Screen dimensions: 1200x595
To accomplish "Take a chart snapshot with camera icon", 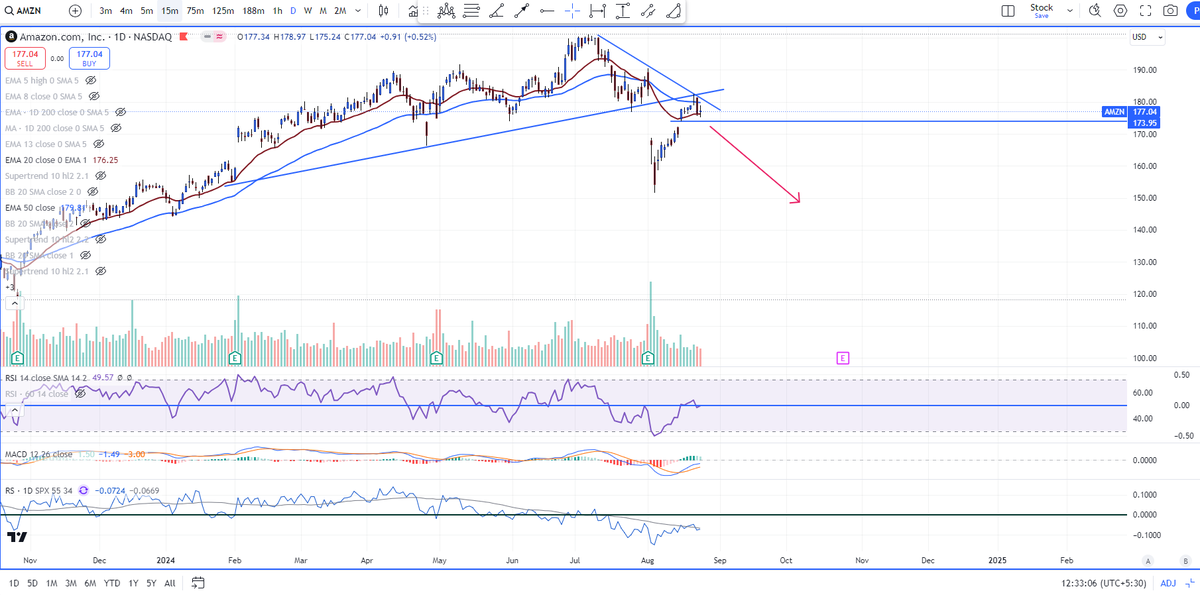I will 1171,10.
